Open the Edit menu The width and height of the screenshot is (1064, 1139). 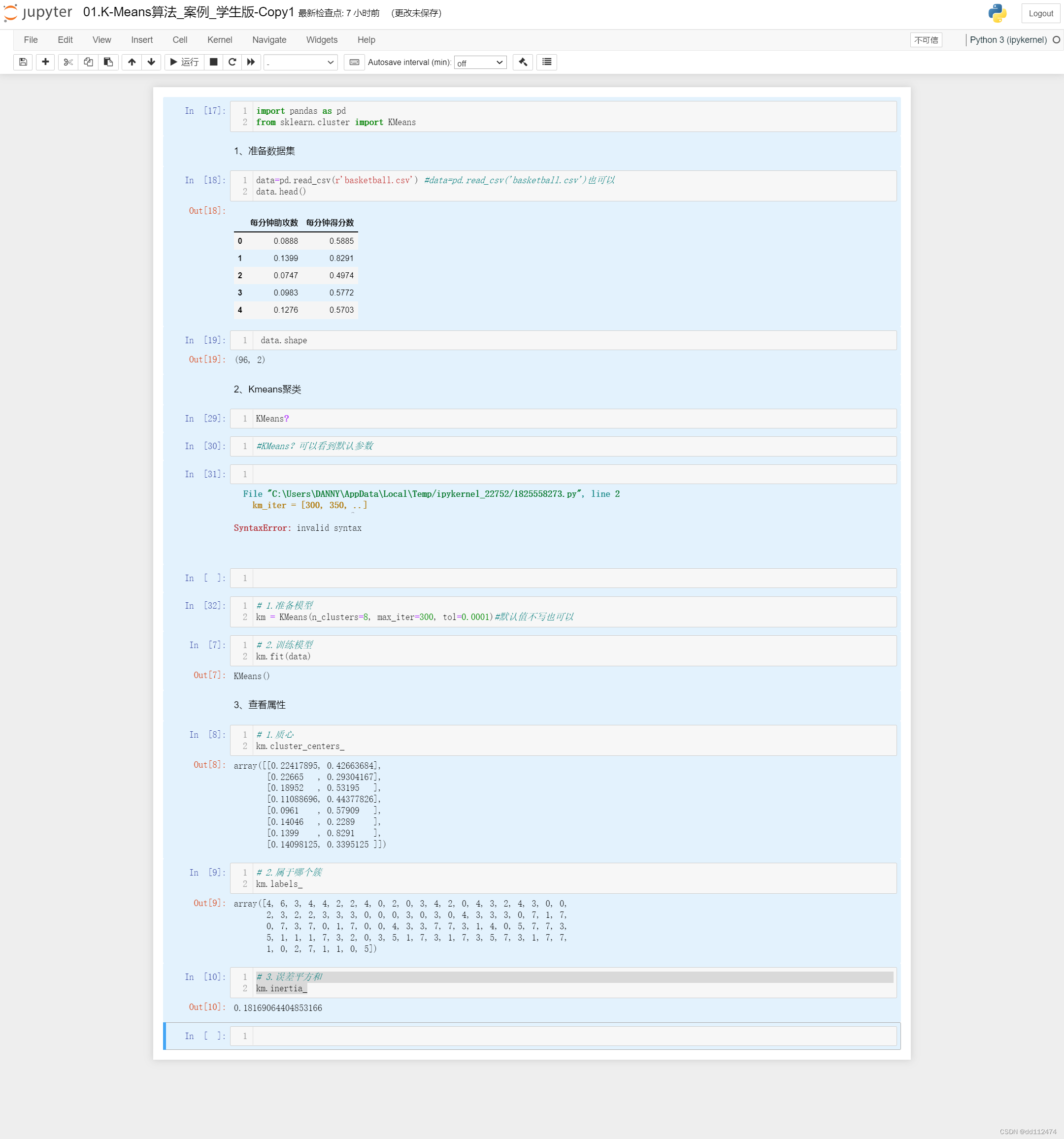coord(66,39)
